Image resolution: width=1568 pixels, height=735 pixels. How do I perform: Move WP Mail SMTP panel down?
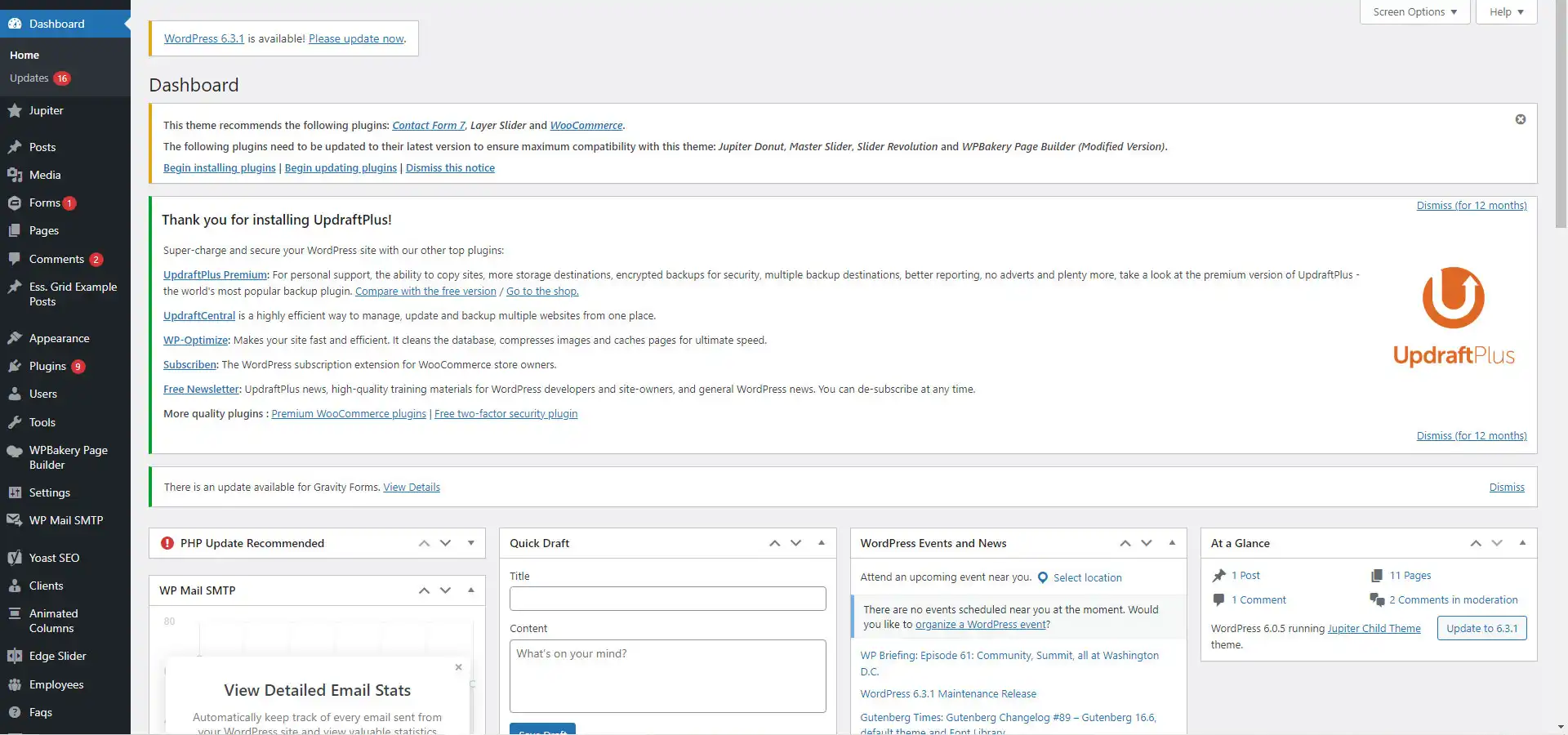tap(446, 590)
